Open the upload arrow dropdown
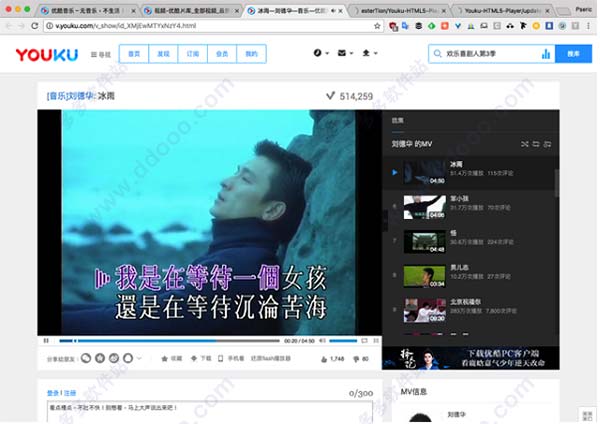This screenshot has height=424, width=600. [369, 53]
